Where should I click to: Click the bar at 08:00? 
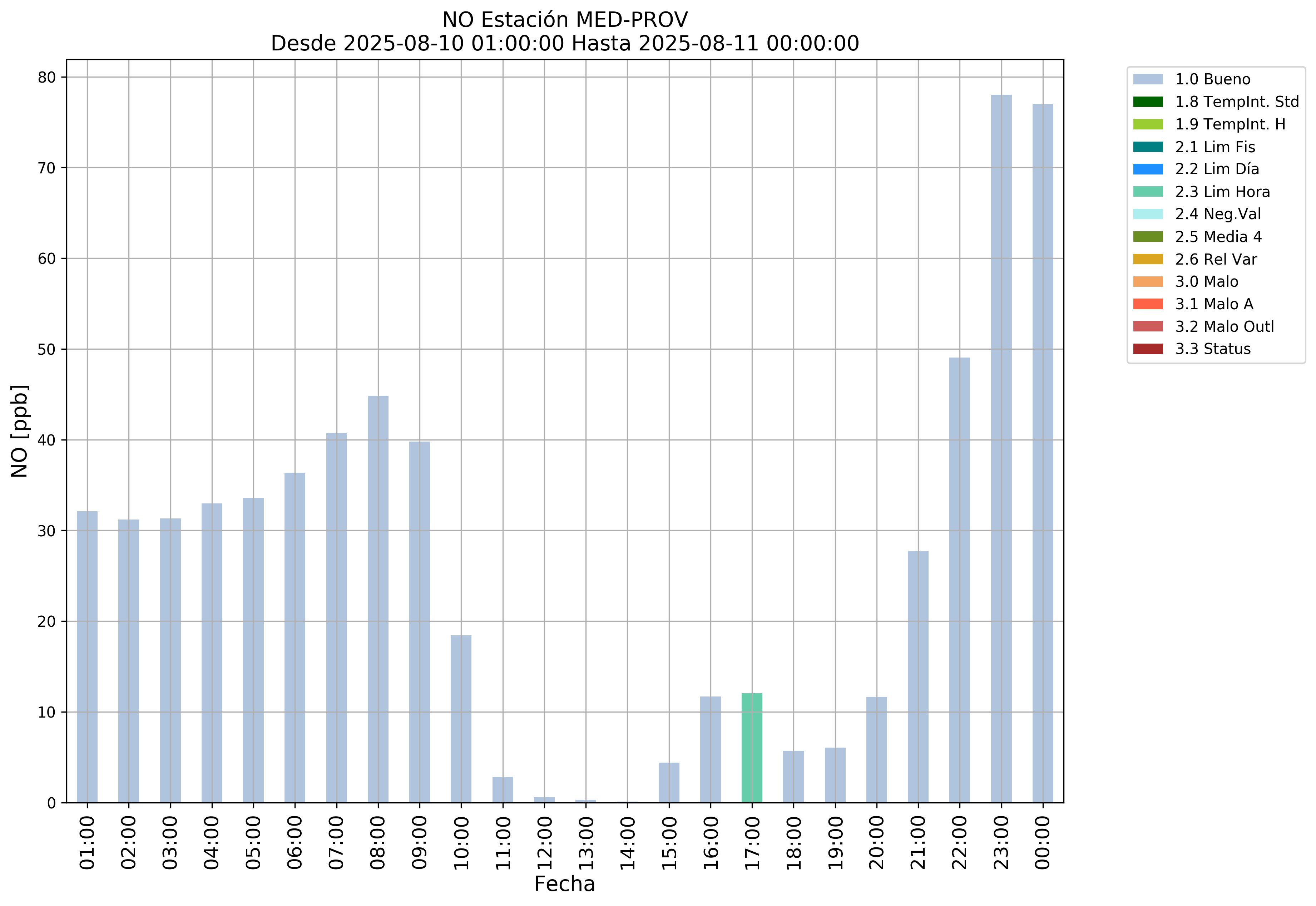pyautogui.click(x=378, y=599)
